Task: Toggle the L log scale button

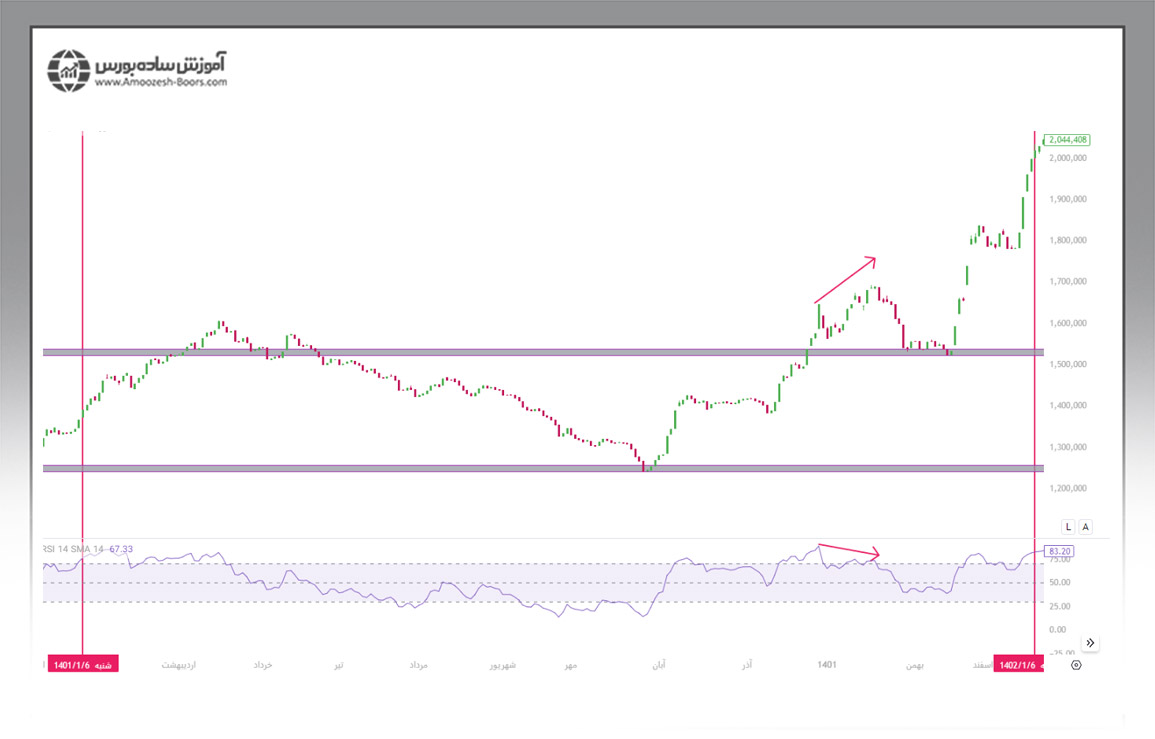Action: 1068,526
